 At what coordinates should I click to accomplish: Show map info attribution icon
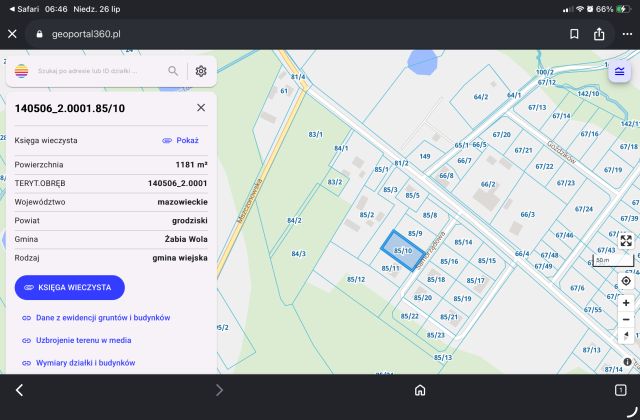[x=627, y=362]
